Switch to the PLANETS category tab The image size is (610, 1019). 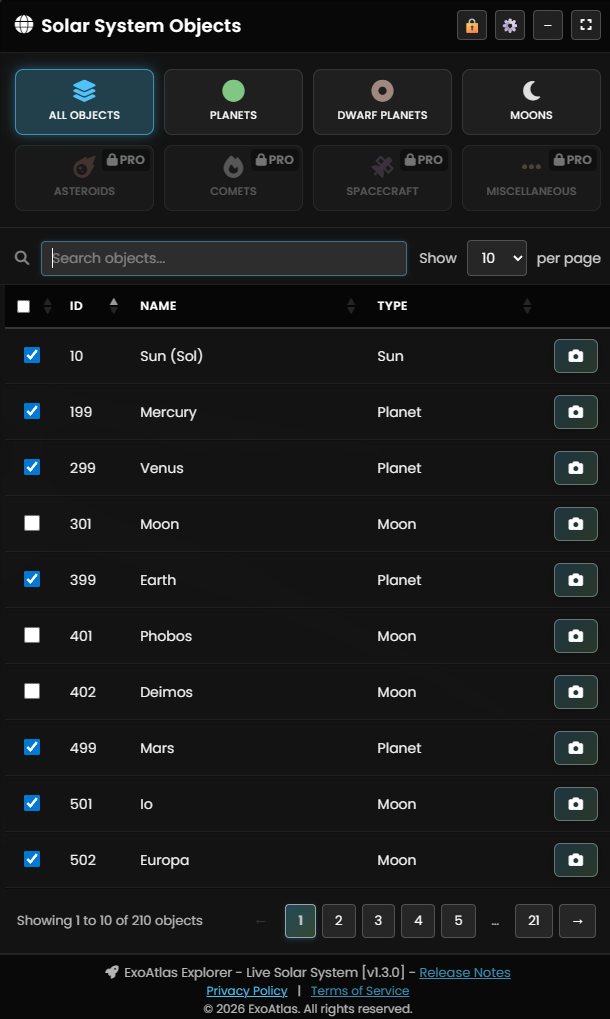[x=233, y=101]
